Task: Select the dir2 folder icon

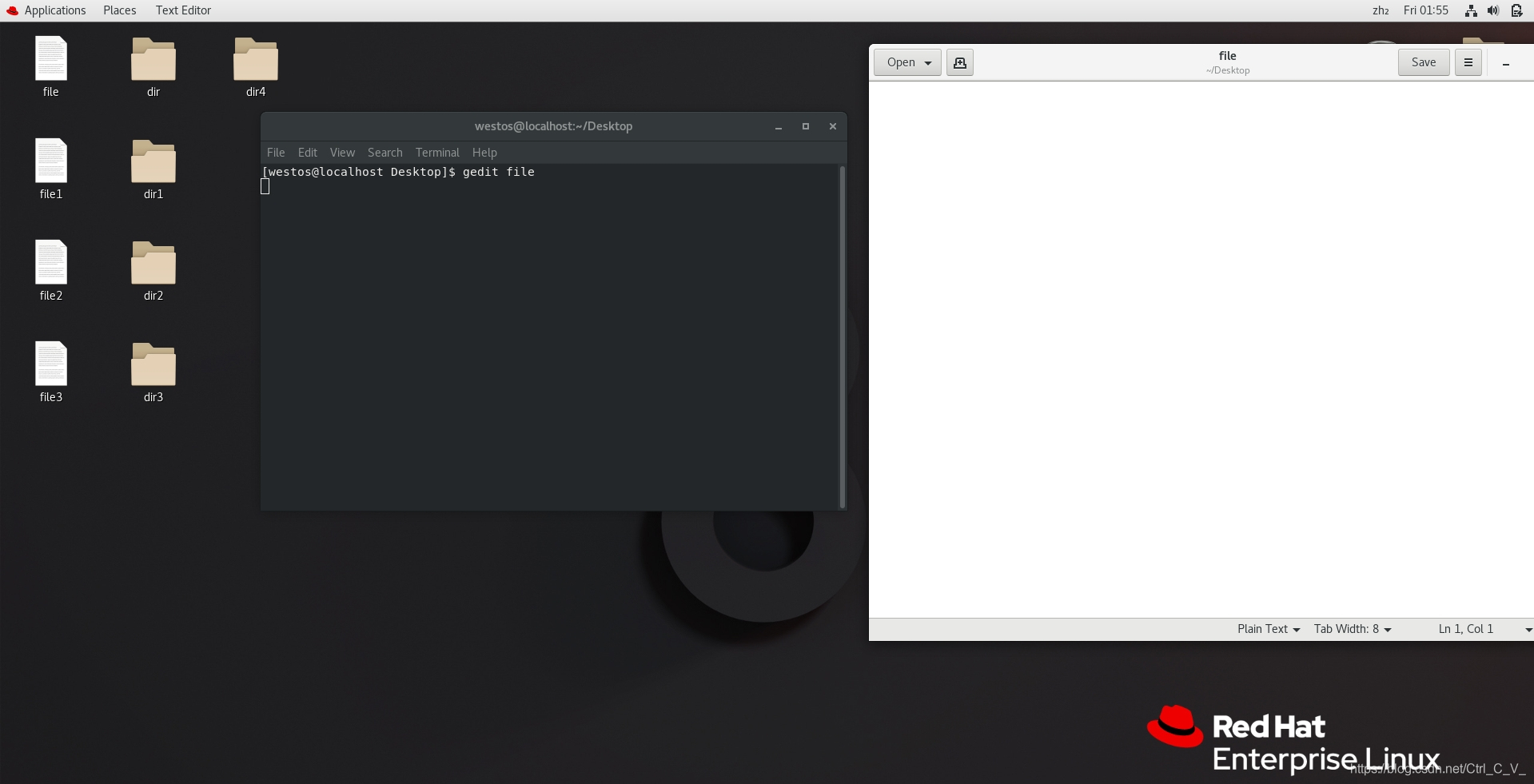Action: point(153,263)
